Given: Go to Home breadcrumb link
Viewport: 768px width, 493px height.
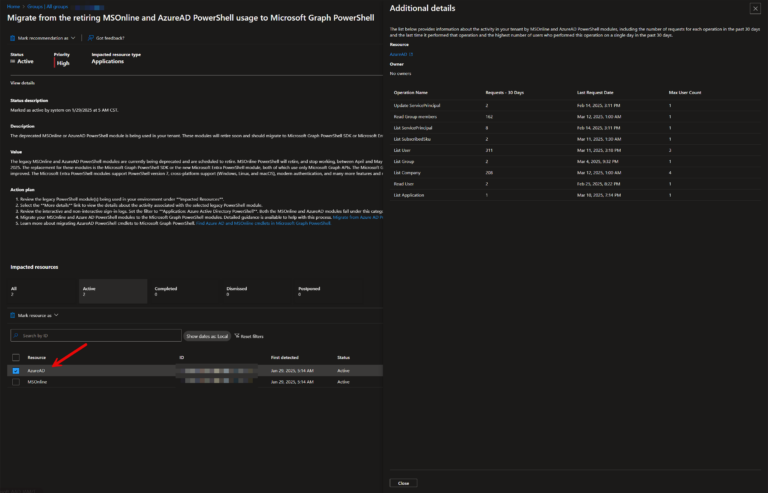Looking at the screenshot, I should (x=13, y=7).
